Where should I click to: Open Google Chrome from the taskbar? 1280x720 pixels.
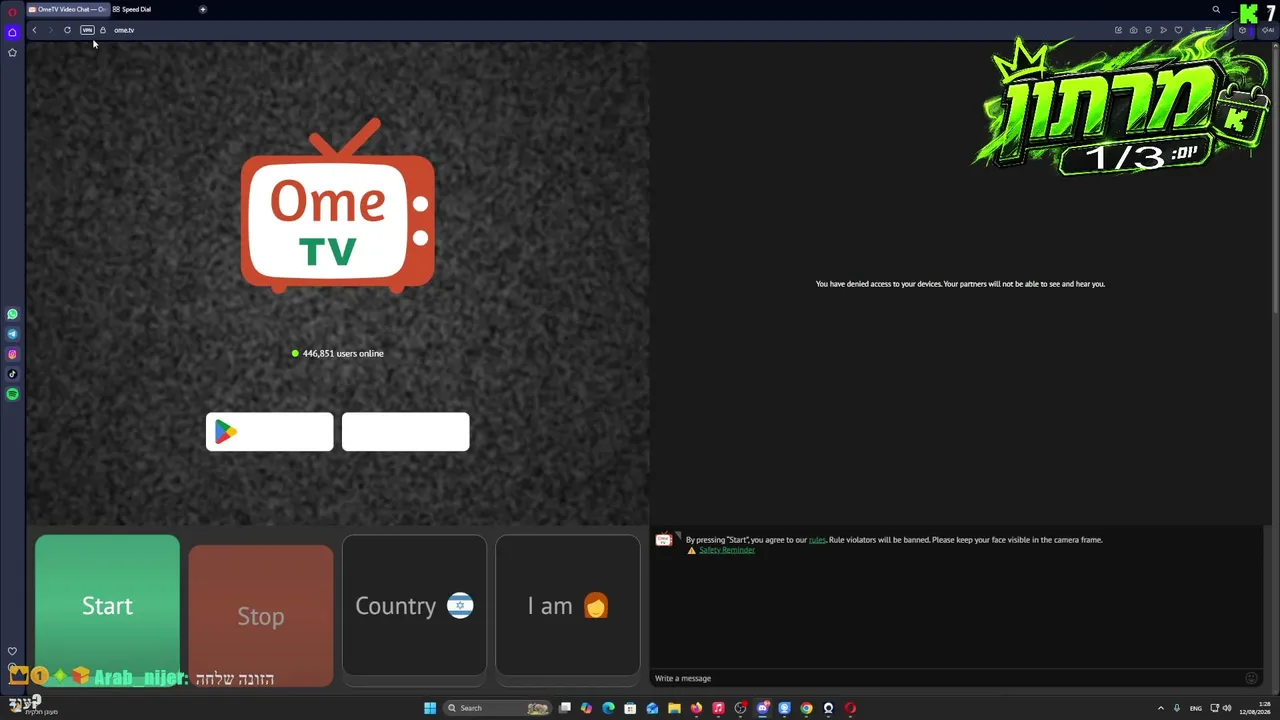pyautogui.click(x=806, y=708)
